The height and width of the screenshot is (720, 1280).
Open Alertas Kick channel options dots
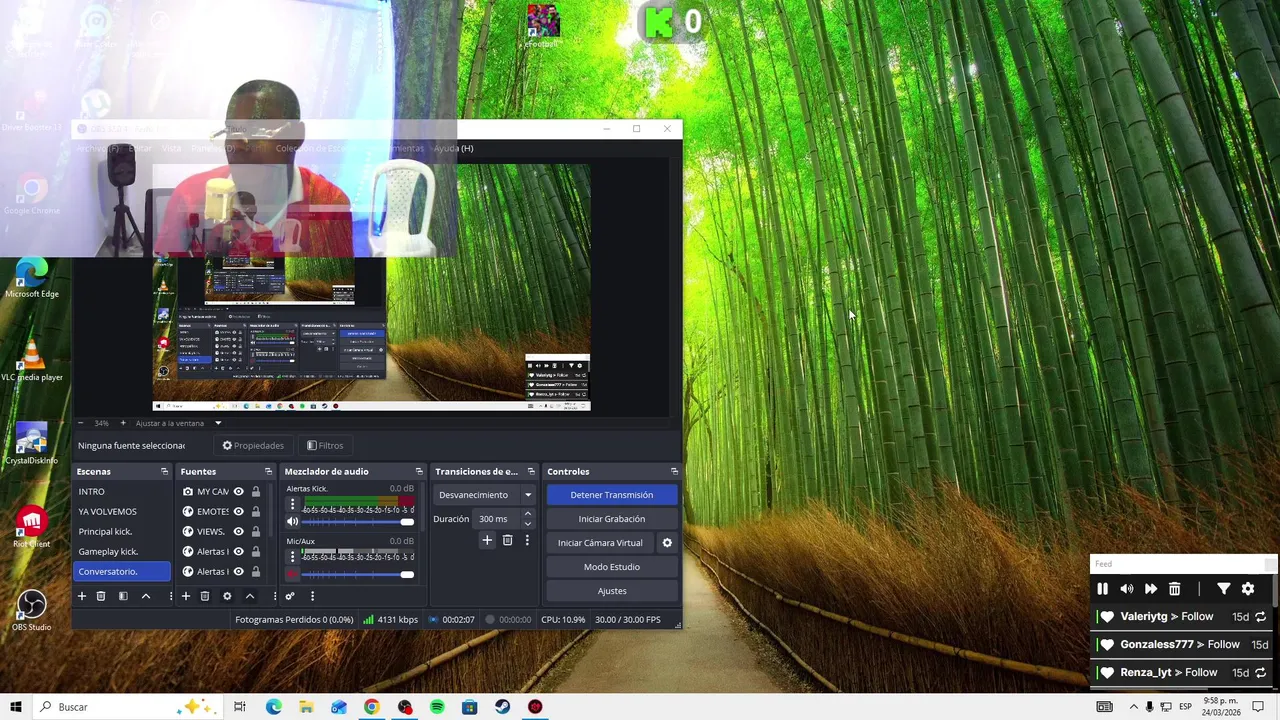(292, 506)
